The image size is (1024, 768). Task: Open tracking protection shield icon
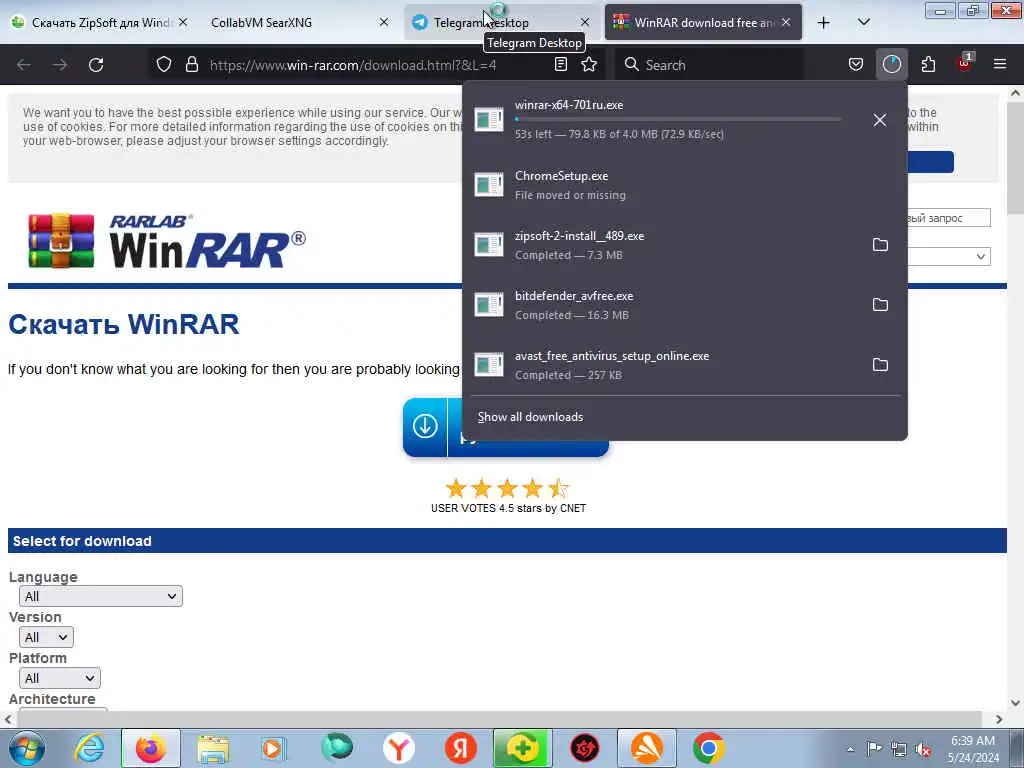coord(164,65)
